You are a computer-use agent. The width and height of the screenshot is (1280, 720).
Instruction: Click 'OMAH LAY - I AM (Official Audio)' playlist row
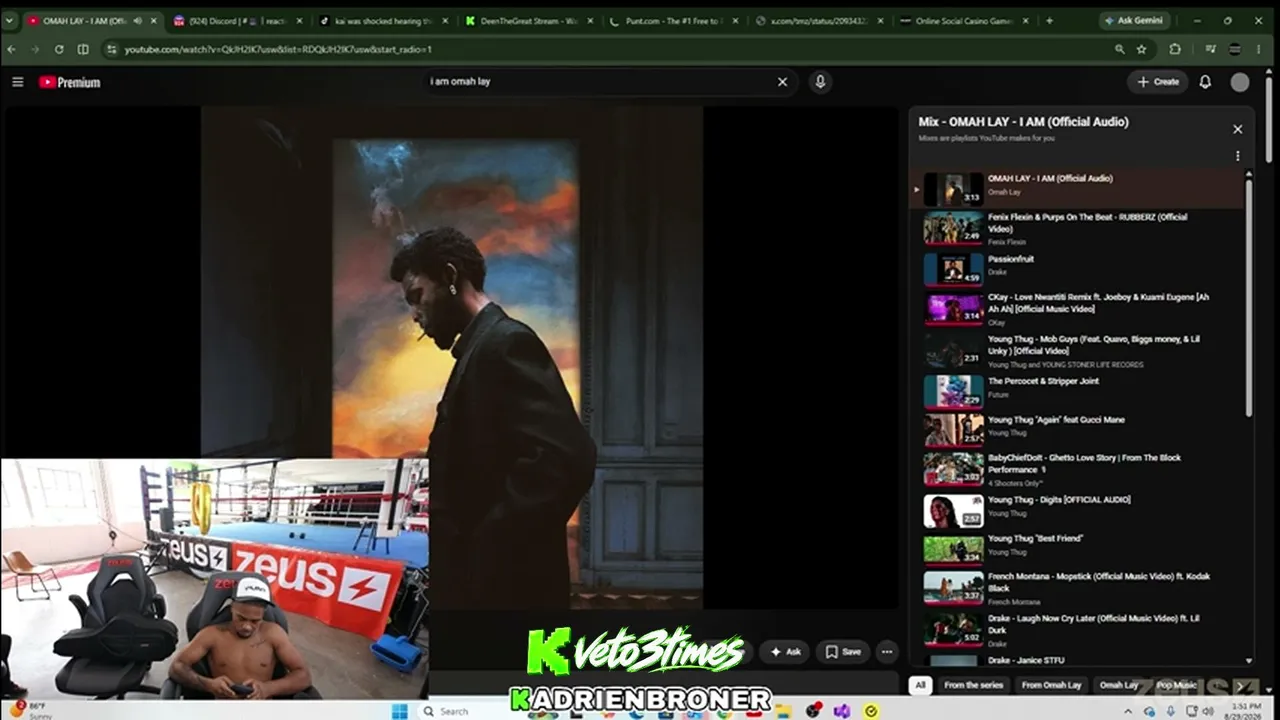point(1076,188)
